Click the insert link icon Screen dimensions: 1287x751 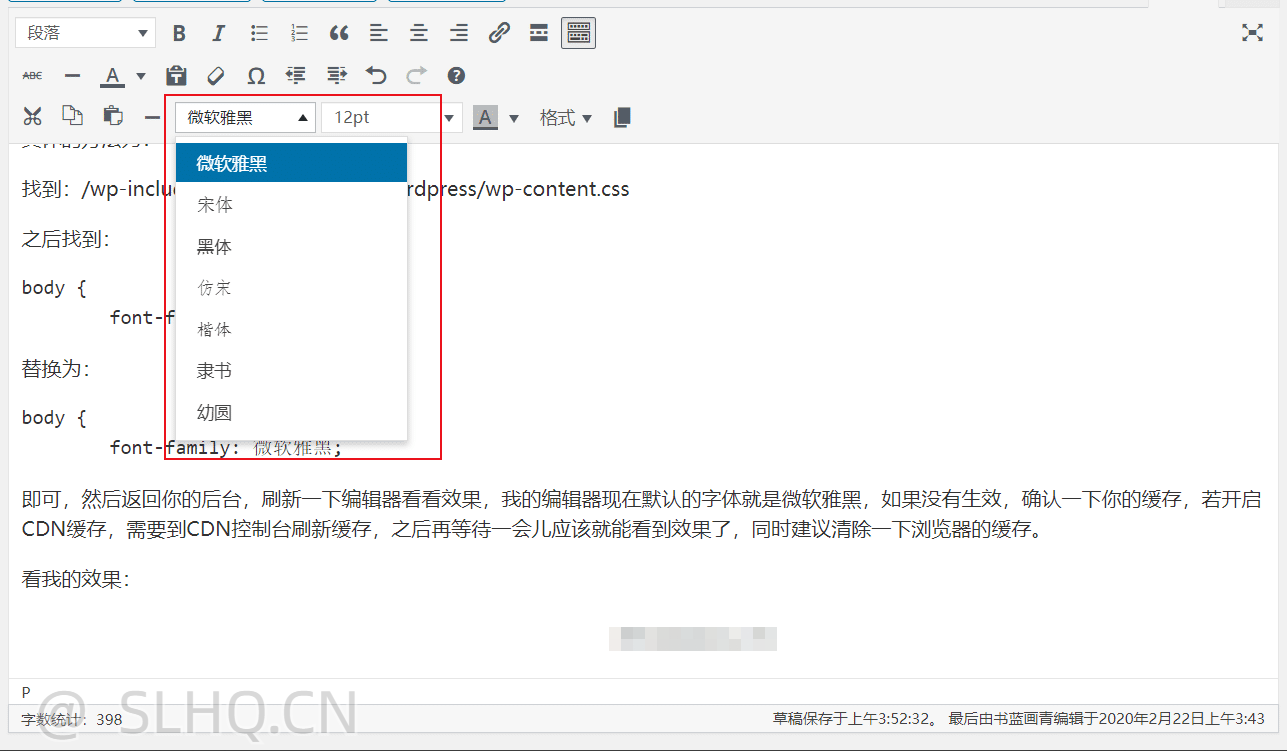(x=499, y=33)
